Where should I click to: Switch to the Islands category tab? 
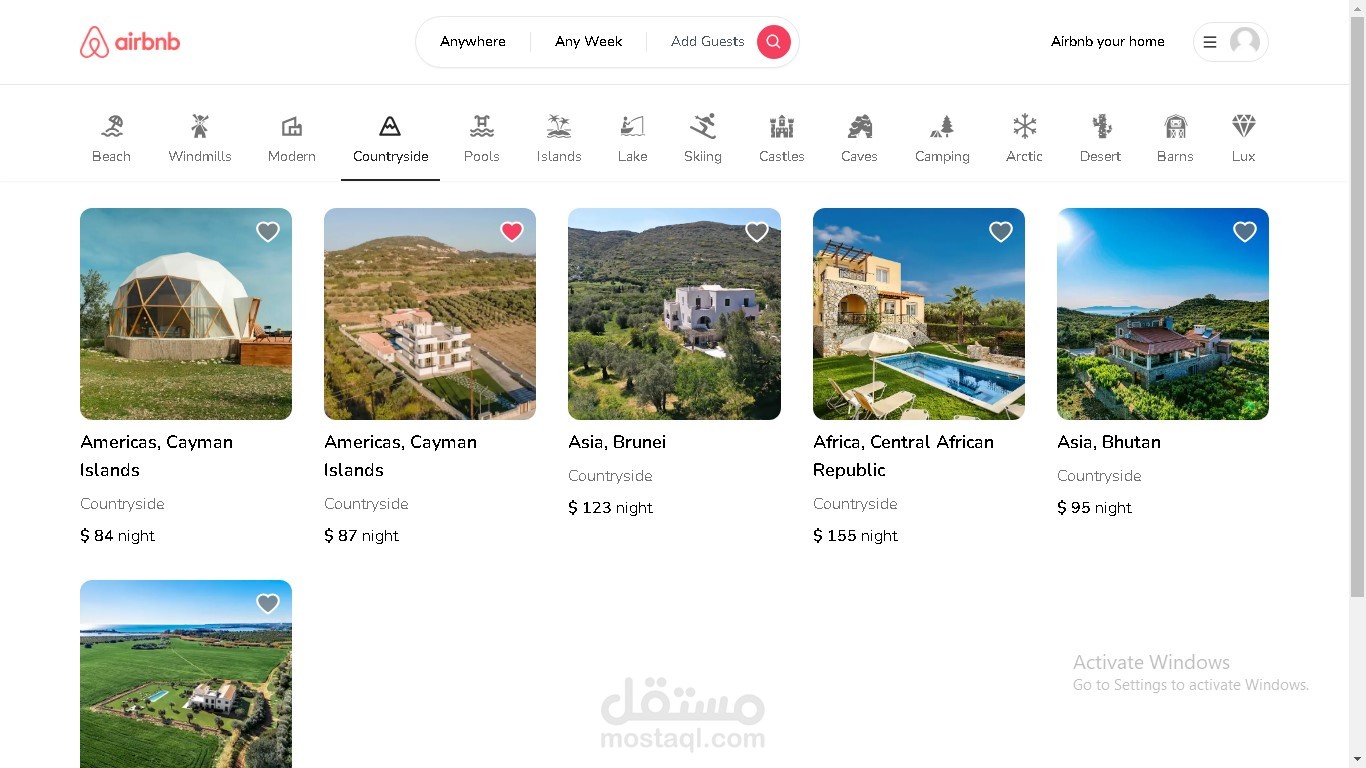click(x=559, y=138)
